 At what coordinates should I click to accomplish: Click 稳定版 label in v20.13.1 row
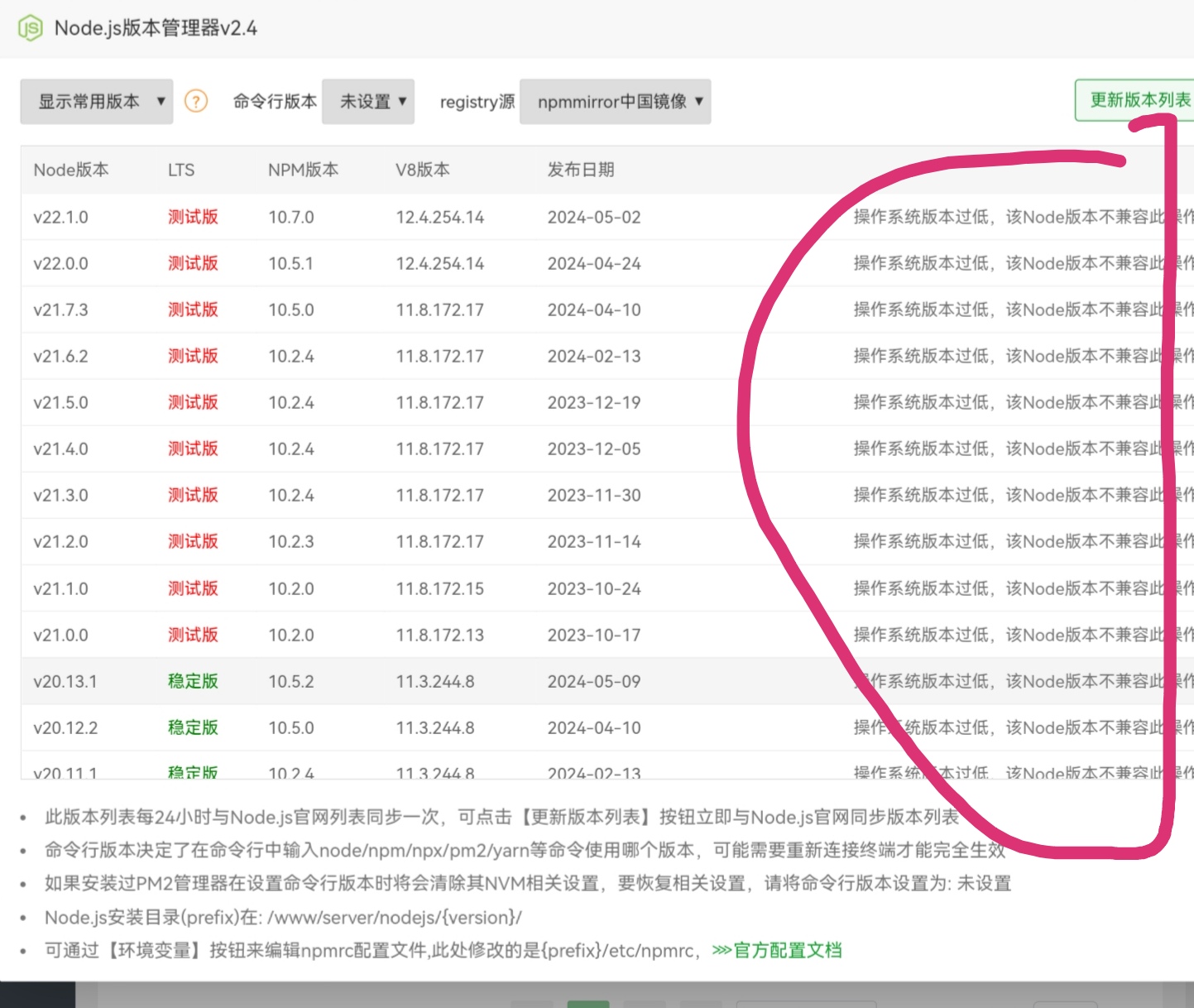pos(193,681)
